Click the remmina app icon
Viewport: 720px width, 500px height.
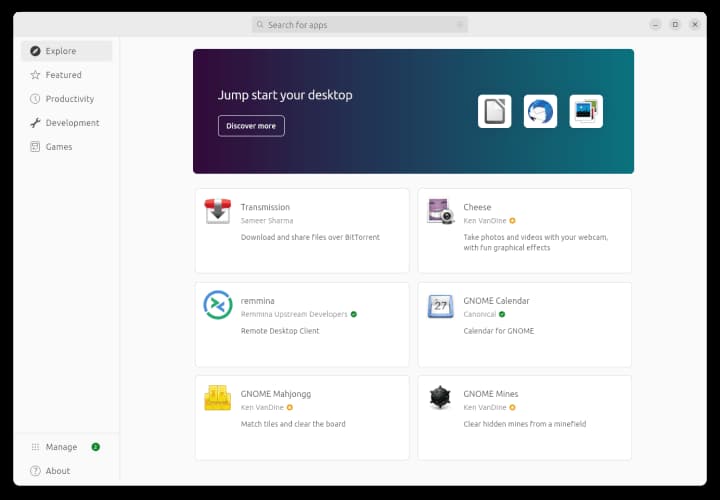coord(218,304)
